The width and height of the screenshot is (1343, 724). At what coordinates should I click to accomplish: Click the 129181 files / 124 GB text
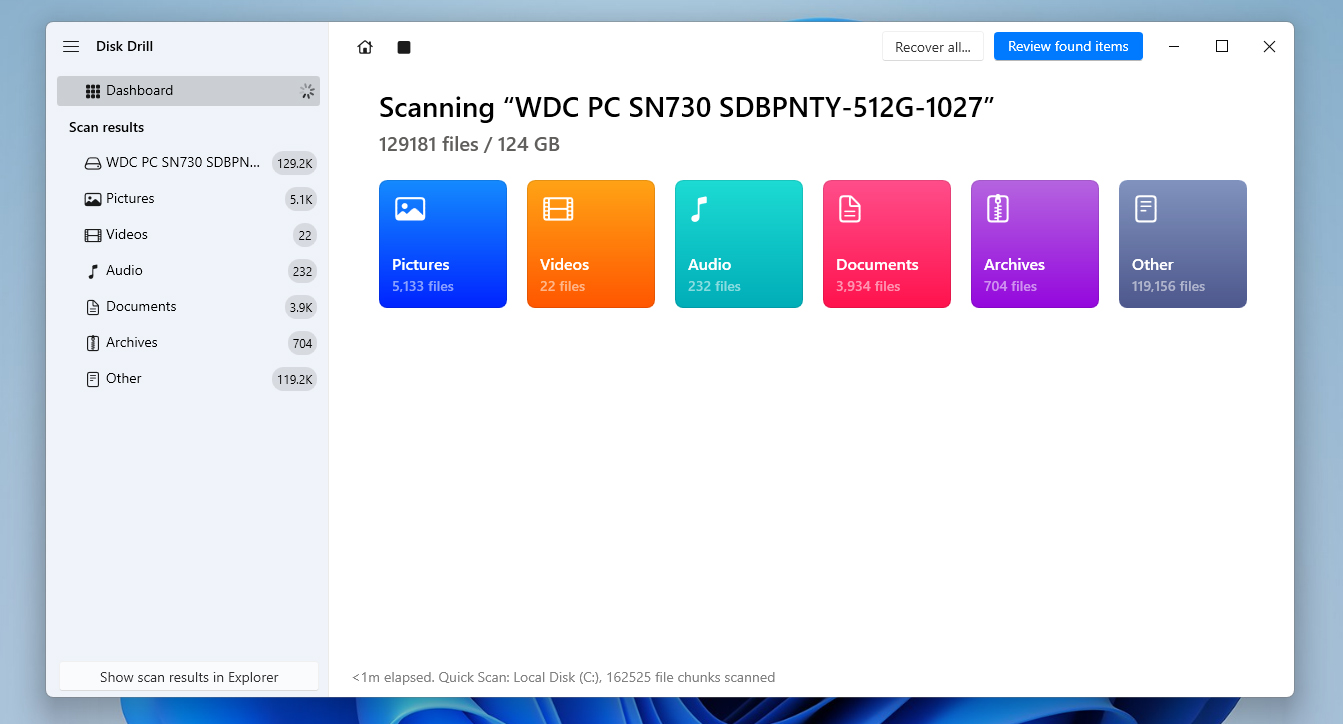coord(469,144)
